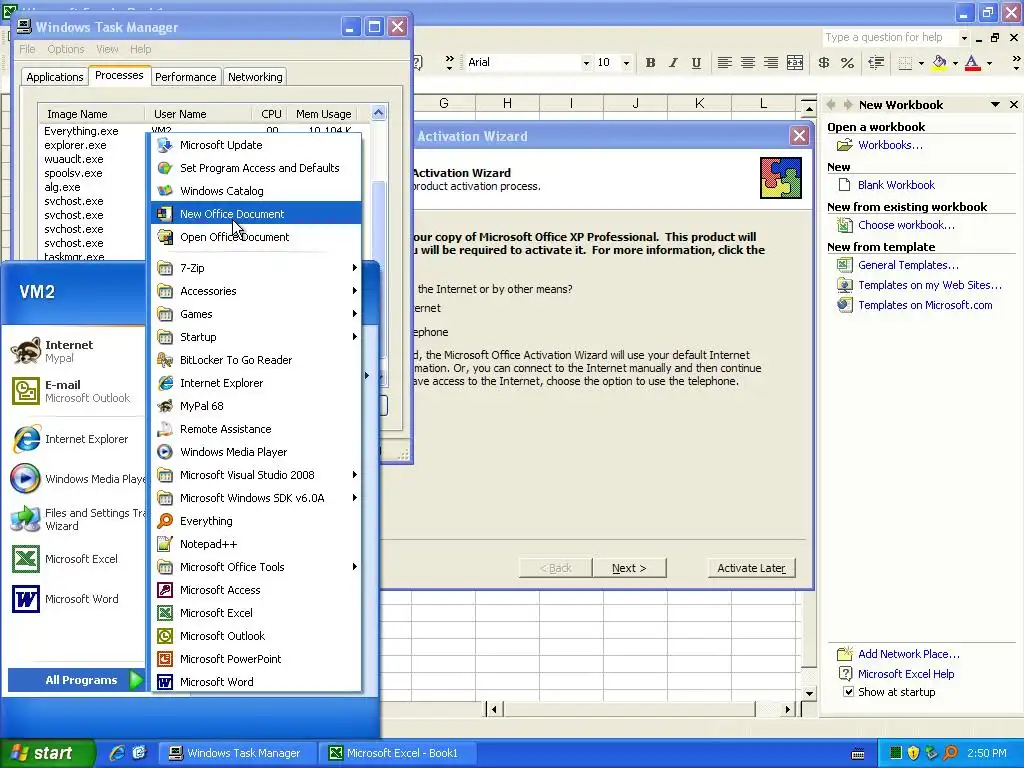The width and height of the screenshot is (1024, 768).
Task: Click the All Programs button
Action: [x=76, y=680]
